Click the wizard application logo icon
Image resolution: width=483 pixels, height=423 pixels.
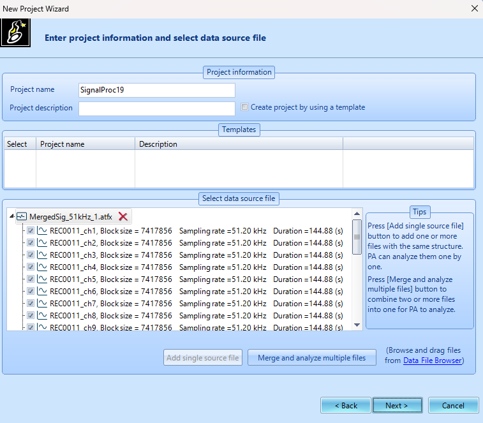[15, 33]
